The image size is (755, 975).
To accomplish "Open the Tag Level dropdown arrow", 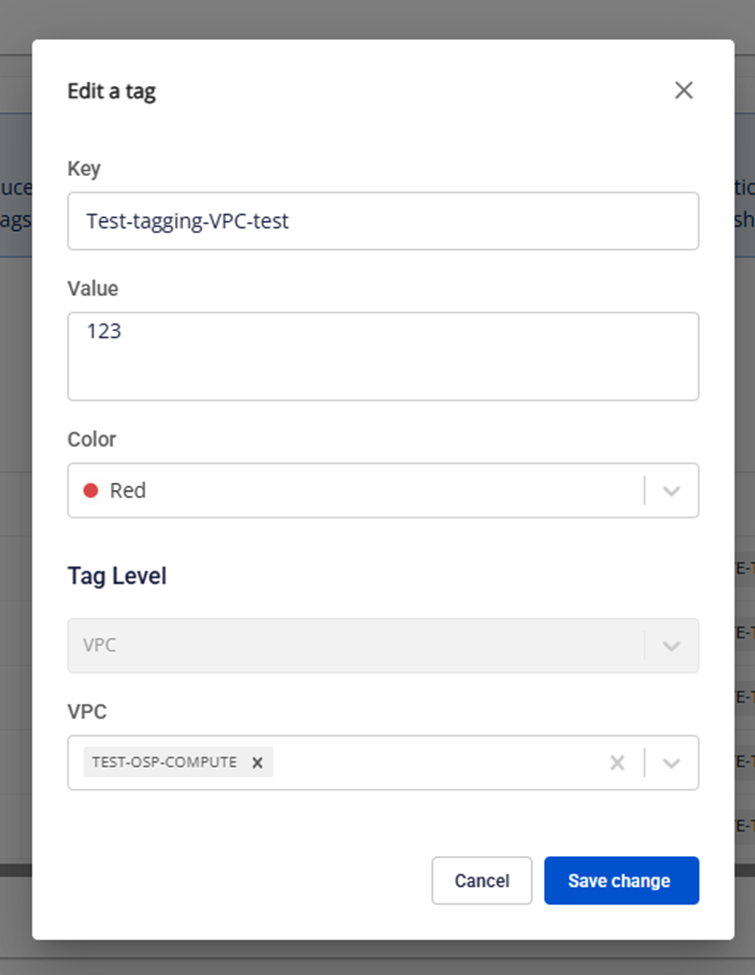I will pos(672,646).
